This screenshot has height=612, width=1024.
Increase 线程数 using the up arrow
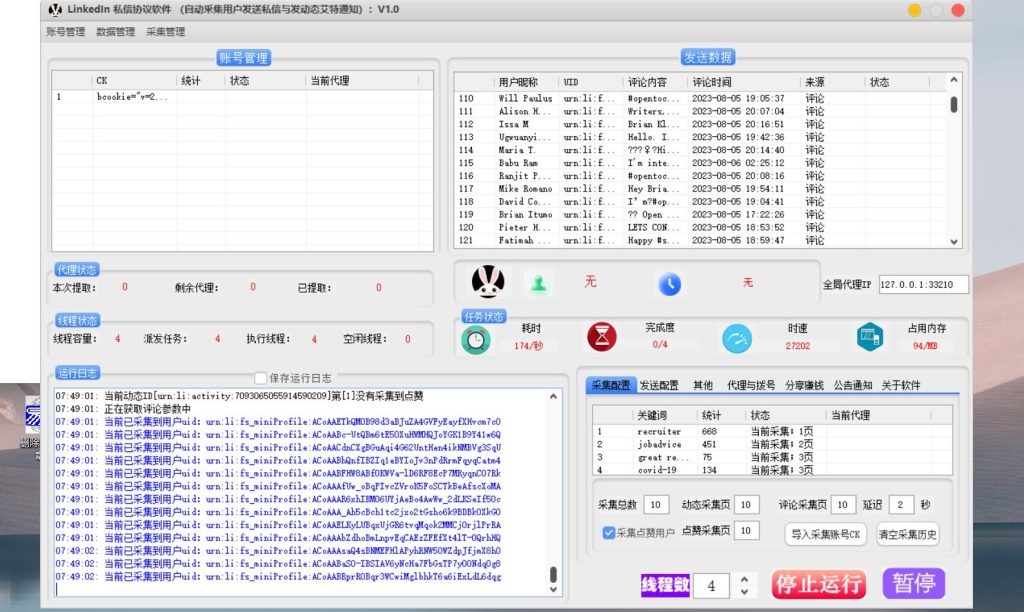point(743,577)
